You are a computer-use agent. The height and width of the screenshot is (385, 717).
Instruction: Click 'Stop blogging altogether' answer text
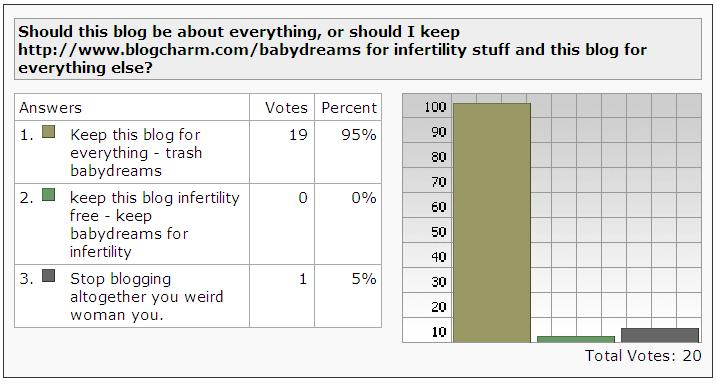point(146,297)
